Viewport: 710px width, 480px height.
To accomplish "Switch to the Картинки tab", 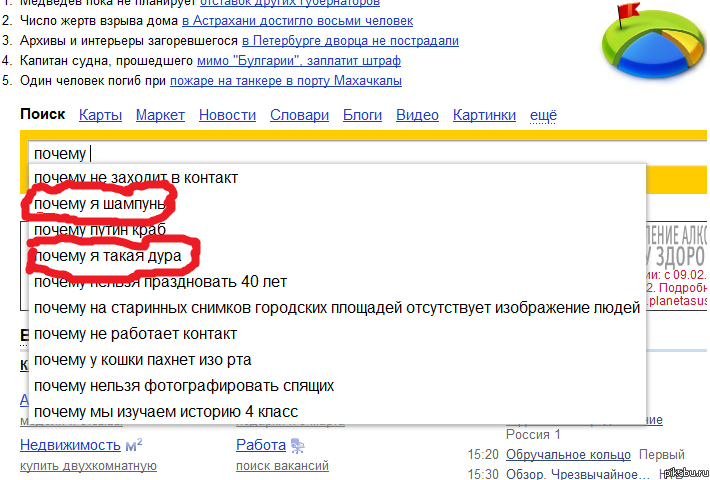I will tap(484, 115).
